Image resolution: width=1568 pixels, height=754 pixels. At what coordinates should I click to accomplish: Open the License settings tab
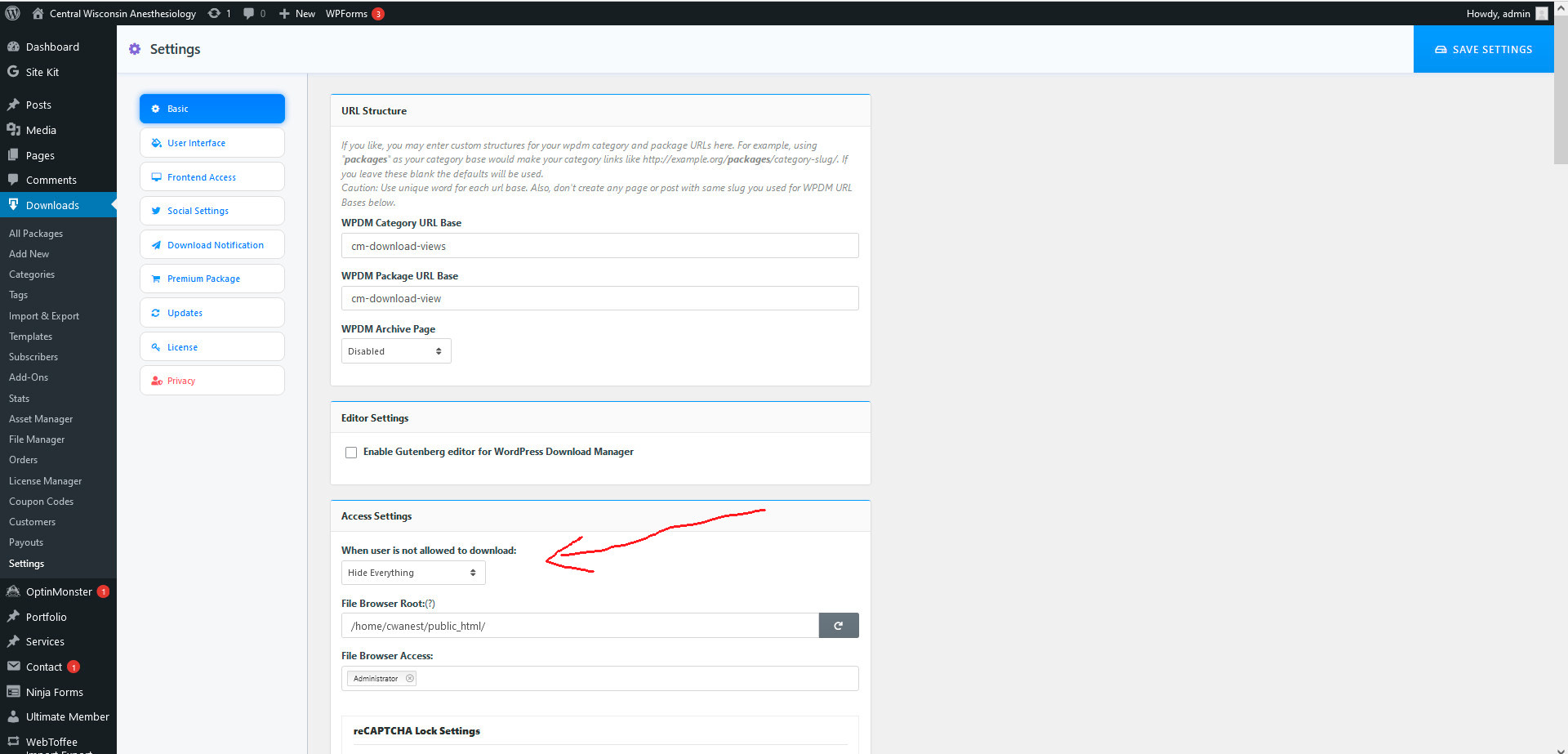[x=212, y=347]
